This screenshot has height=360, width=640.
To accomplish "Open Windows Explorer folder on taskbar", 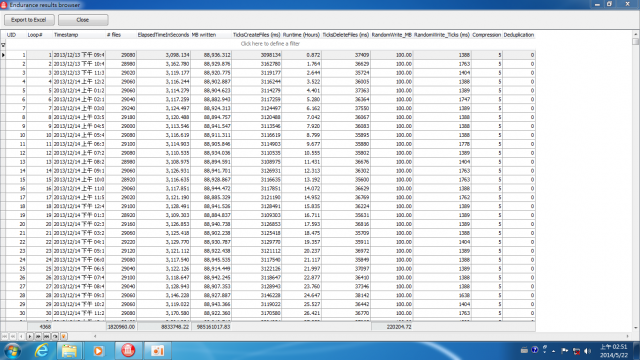I will point(69,351).
